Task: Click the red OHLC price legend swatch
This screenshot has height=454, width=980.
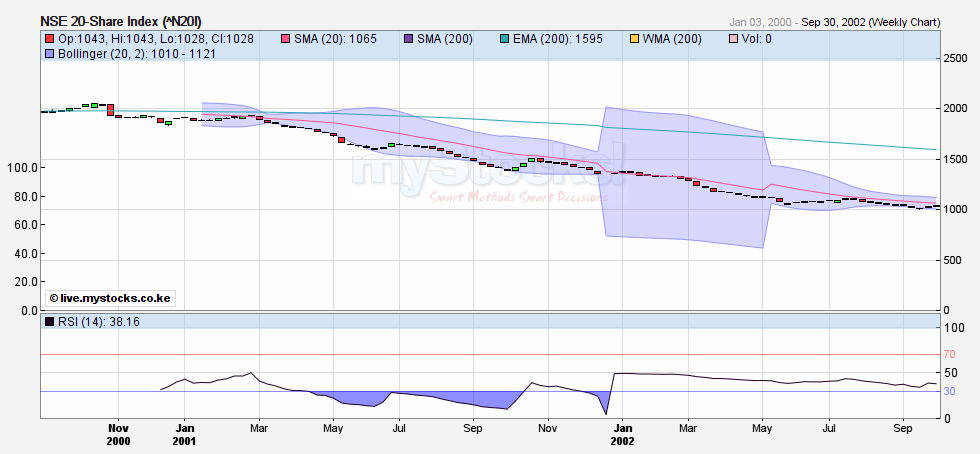Action: [48, 39]
